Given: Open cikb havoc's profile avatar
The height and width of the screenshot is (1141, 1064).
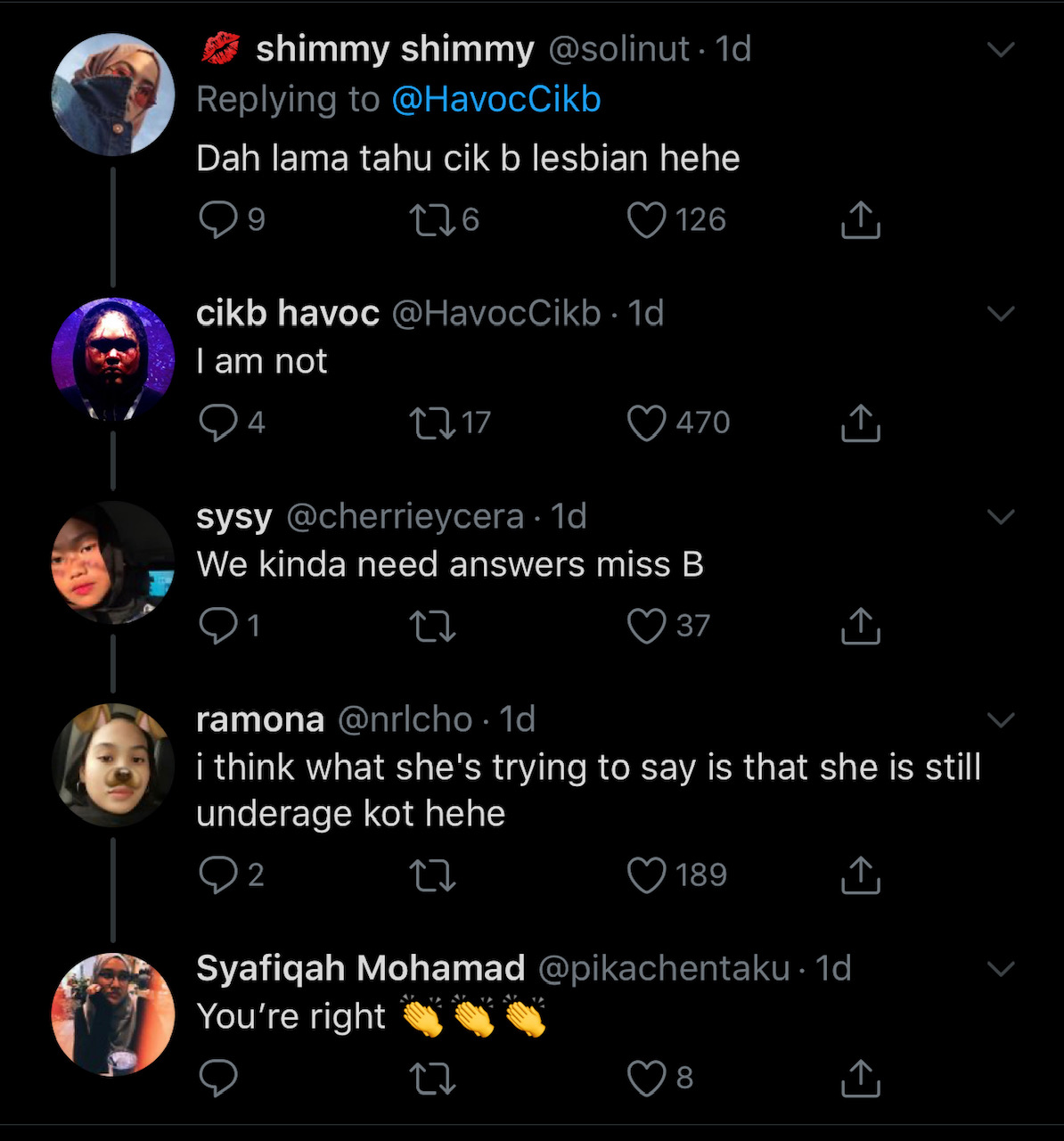Looking at the screenshot, I should tap(113, 358).
